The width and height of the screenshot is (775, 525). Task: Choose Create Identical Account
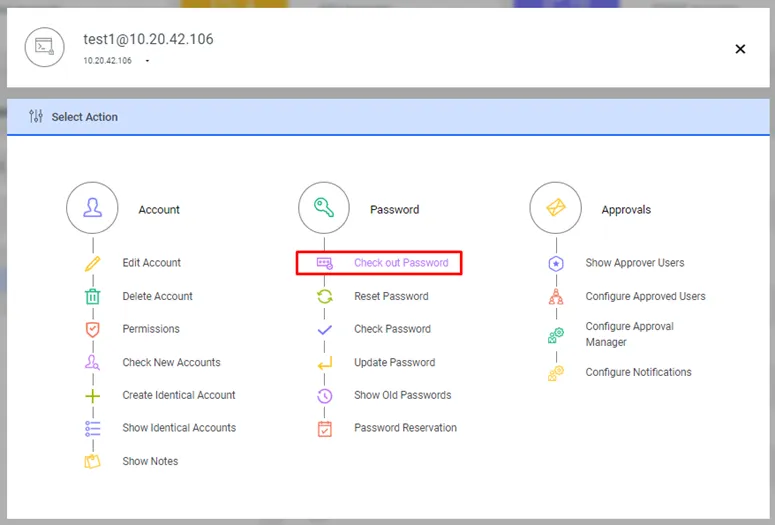[178, 395]
